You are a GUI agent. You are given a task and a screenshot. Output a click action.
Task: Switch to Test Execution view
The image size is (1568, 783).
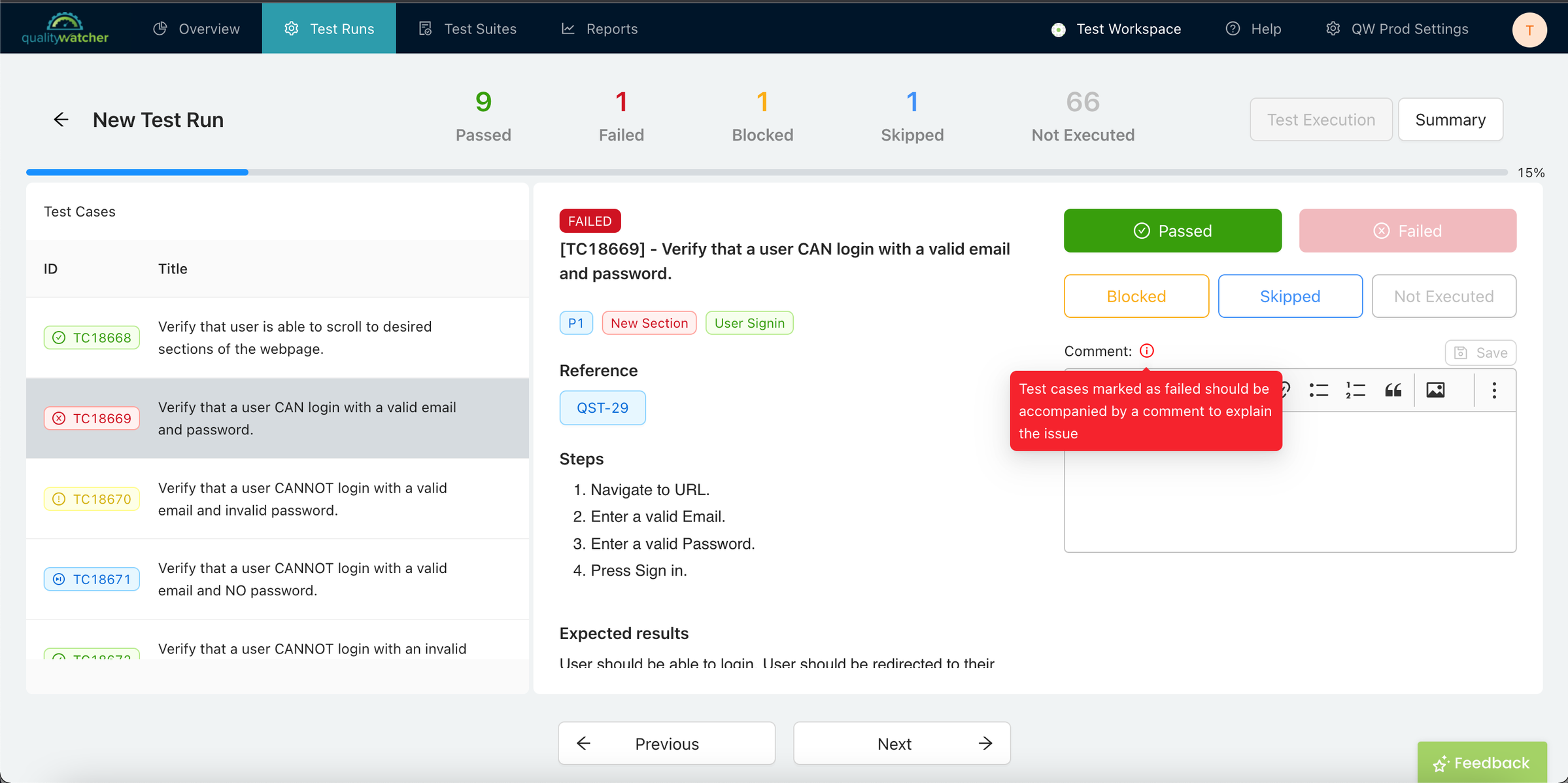click(x=1321, y=120)
